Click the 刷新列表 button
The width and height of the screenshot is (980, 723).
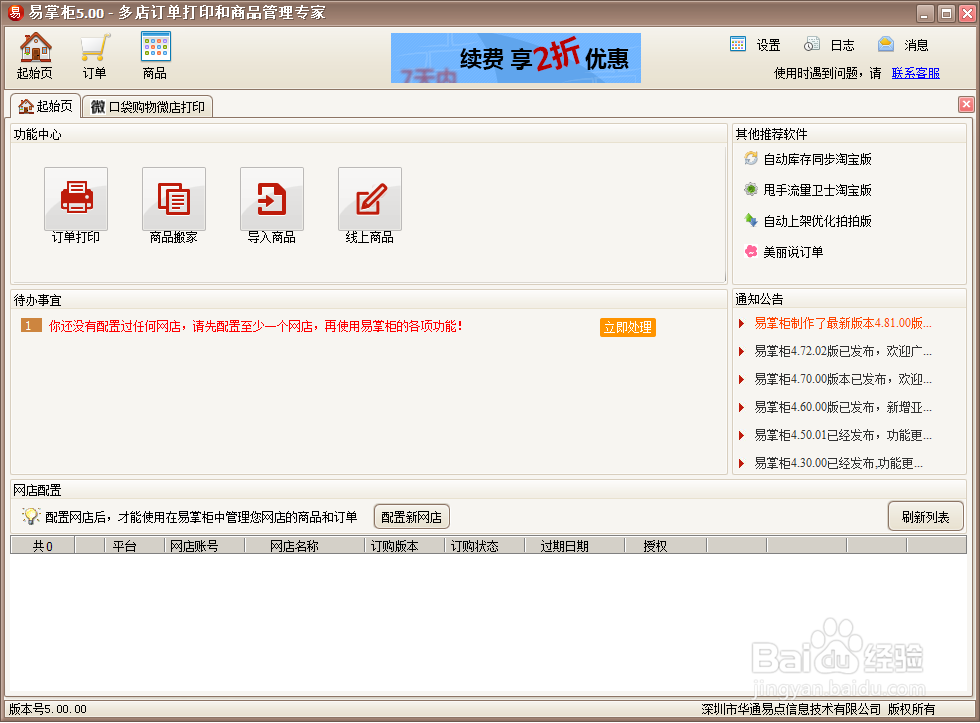(x=925, y=517)
